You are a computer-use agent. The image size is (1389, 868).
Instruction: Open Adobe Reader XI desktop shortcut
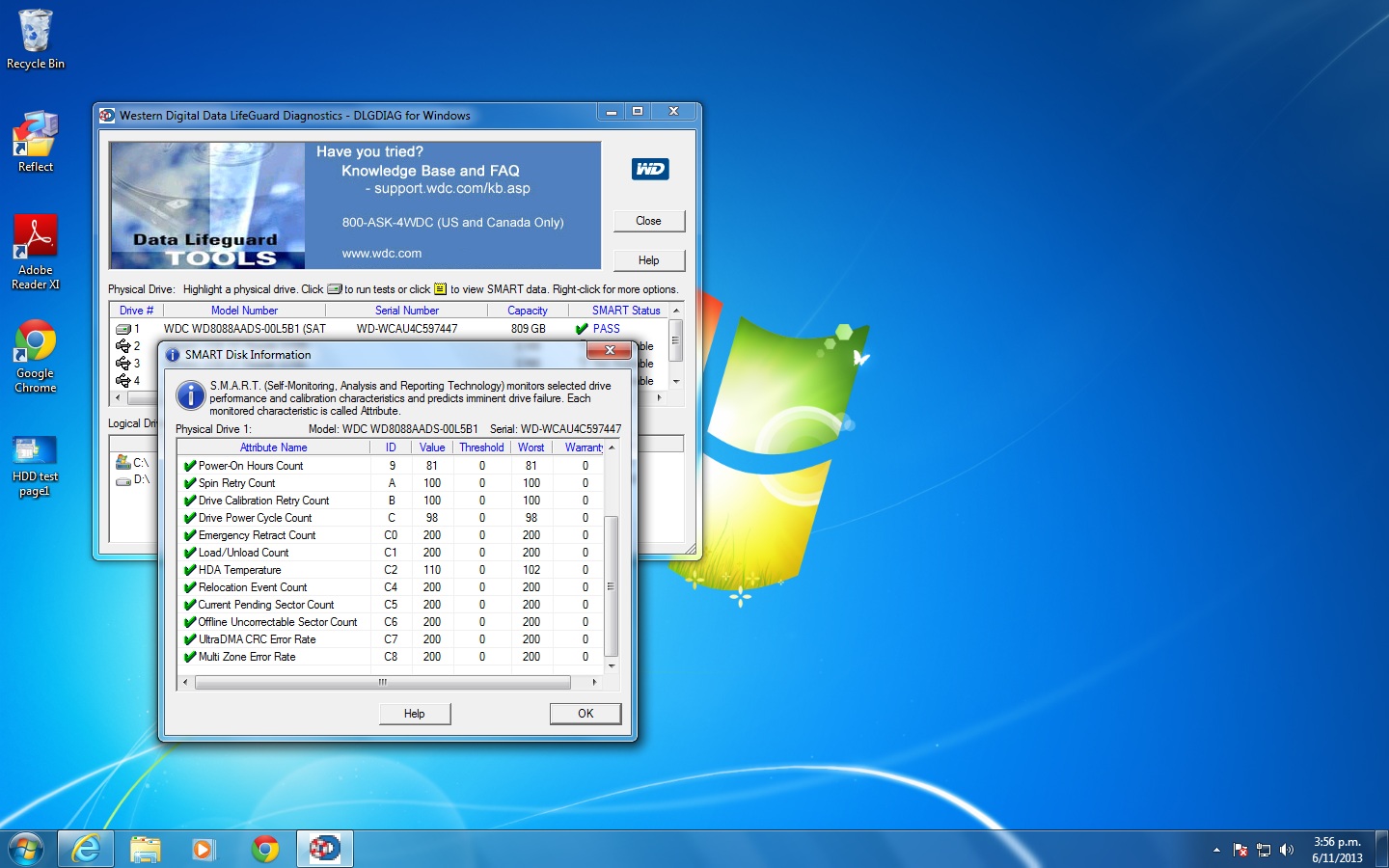click(x=36, y=252)
